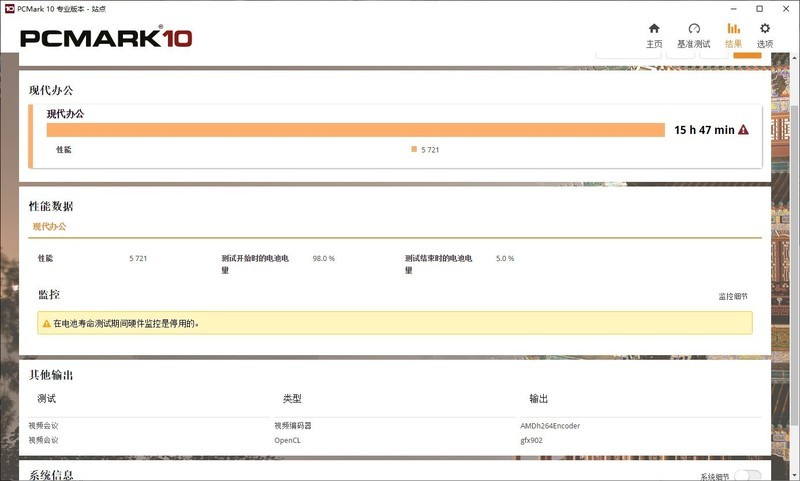Viewport: 800px width, 481px height.
Task: Click the PCMark 10 title bar app icon
Action: click(x=9, y=9)
